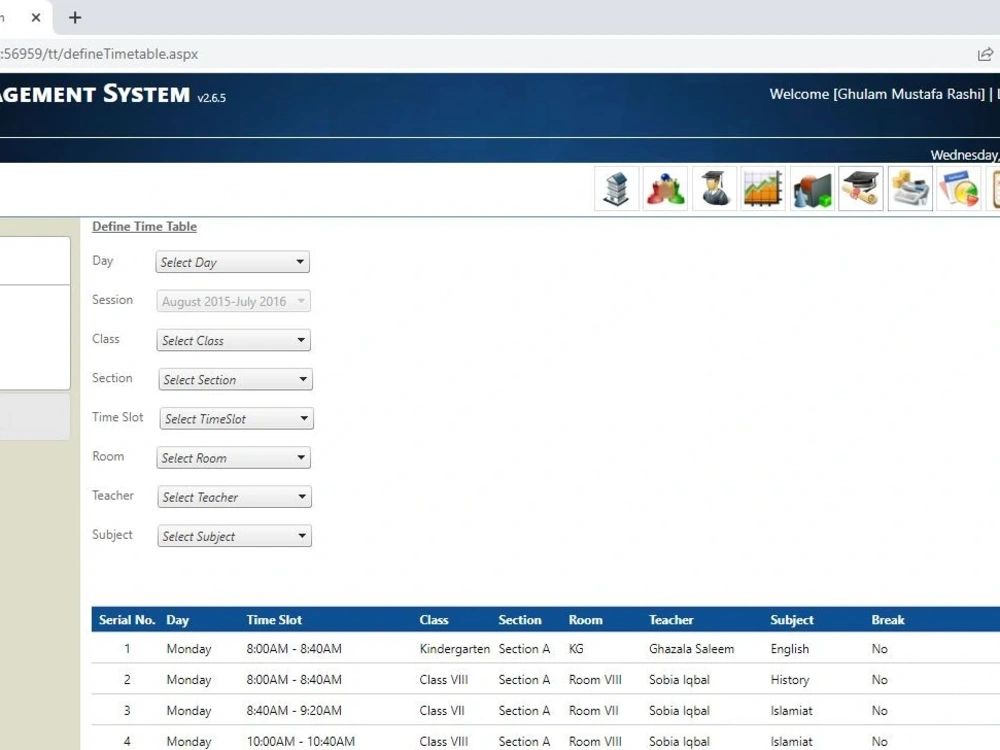Click the English subject cell

[790, 649]
